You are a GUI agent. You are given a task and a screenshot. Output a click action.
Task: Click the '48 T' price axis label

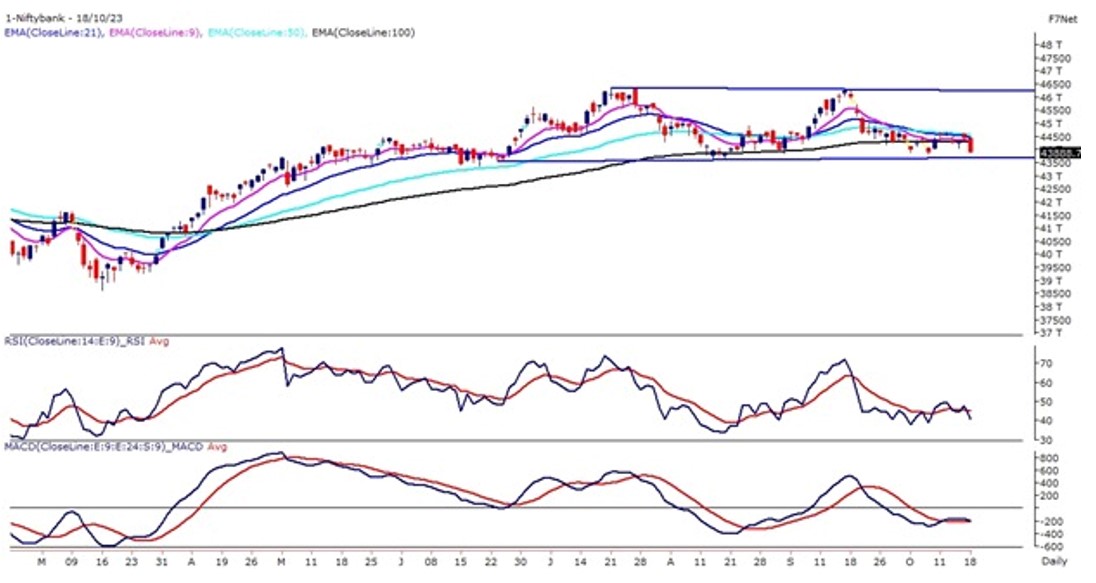(1051, 44)
